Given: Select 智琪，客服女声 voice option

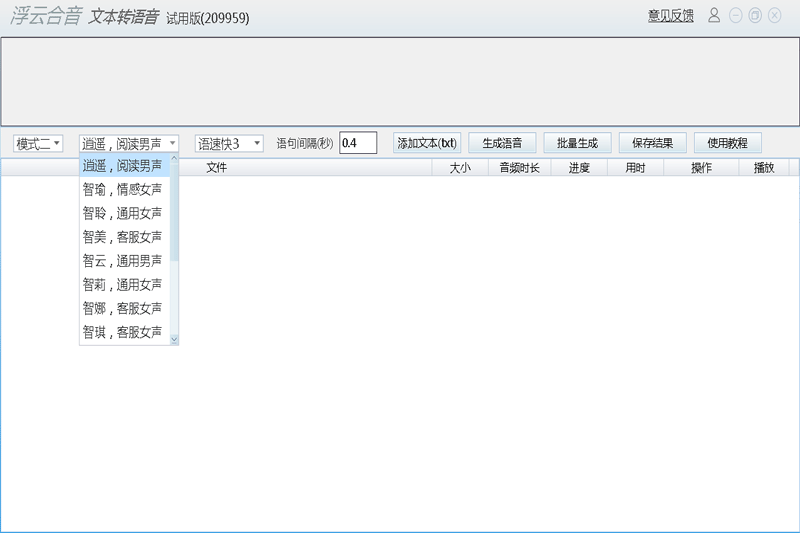Looking at the screenshot, I should coord(124,333).
